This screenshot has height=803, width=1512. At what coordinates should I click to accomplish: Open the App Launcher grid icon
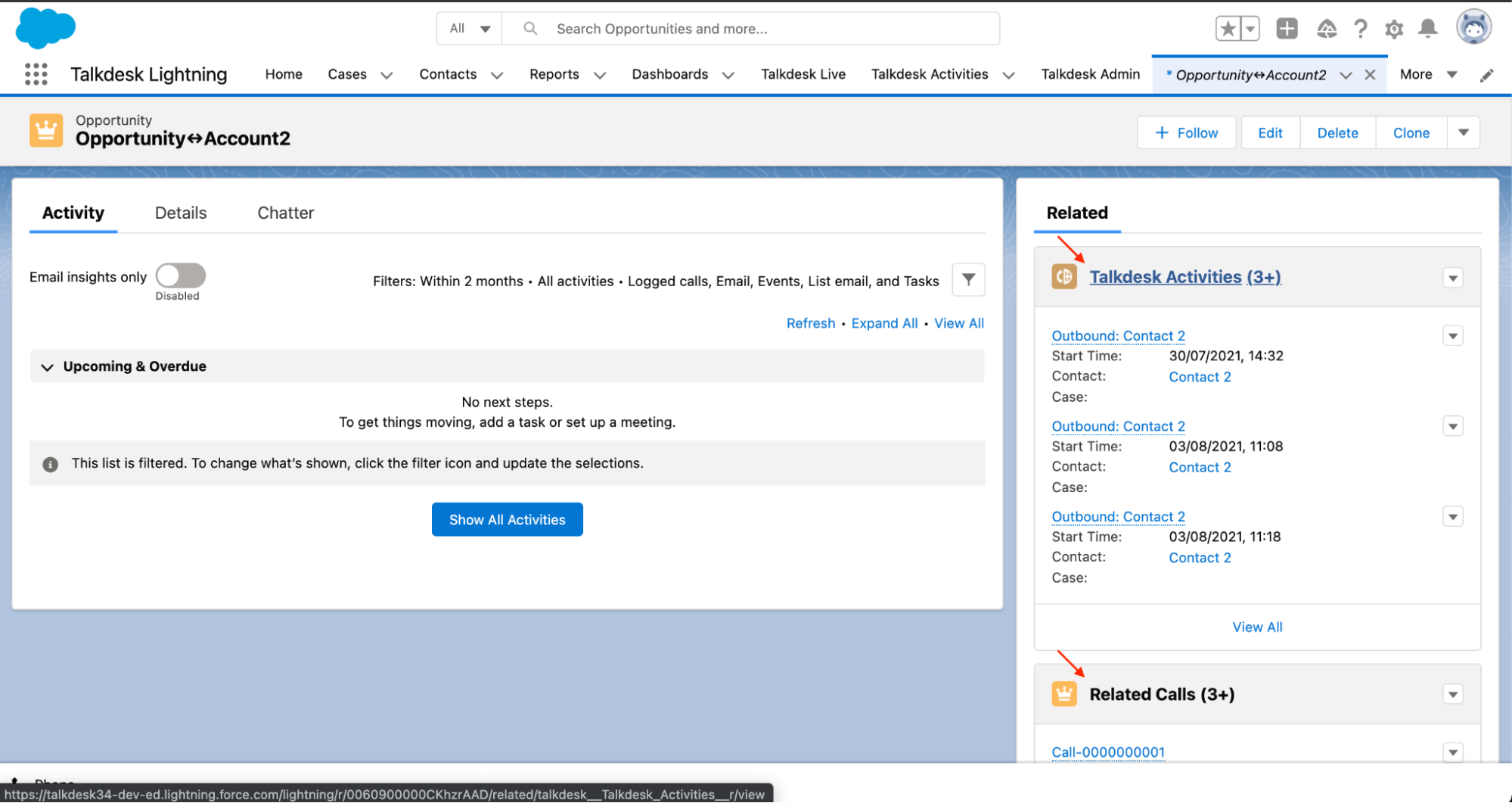pos(36,74)
